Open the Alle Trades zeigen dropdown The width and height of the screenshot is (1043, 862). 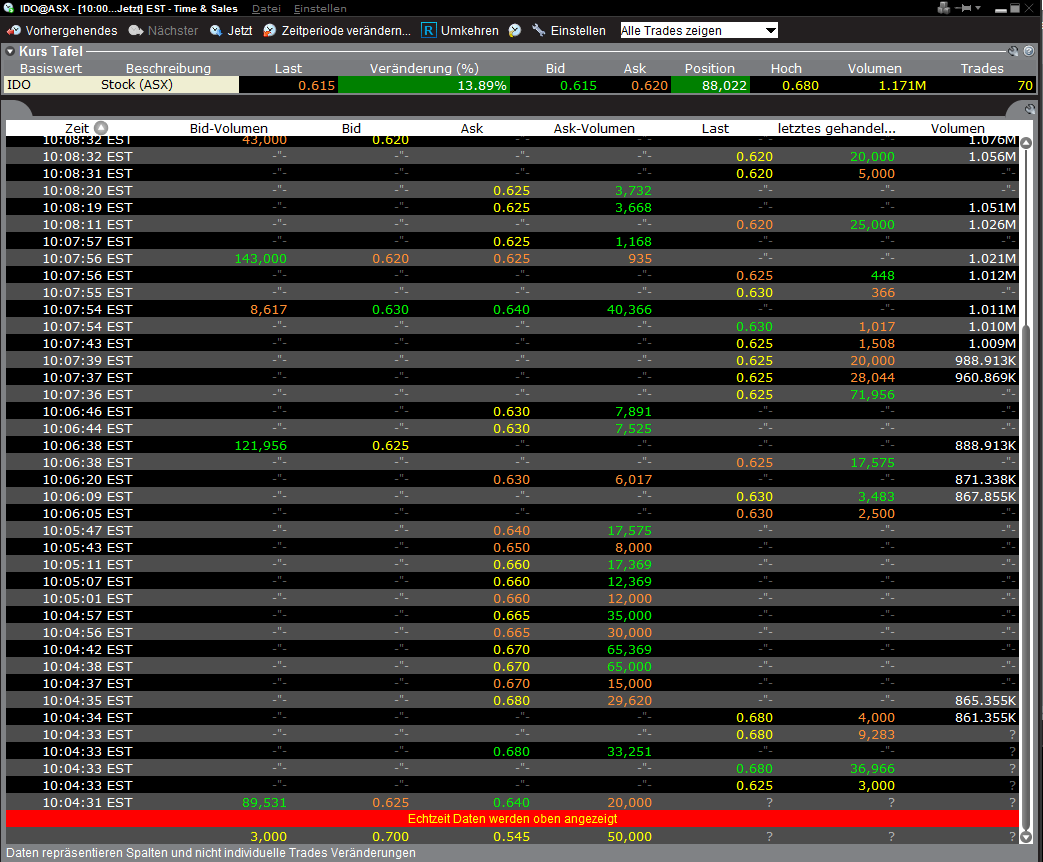pos(699,31)
